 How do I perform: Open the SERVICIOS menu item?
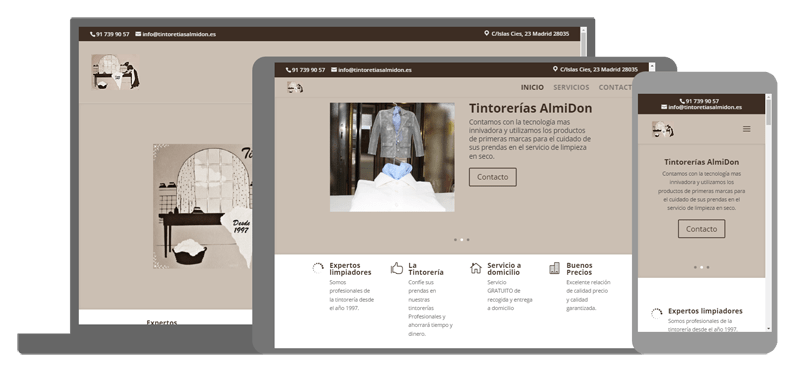click(x=571, y=87)
